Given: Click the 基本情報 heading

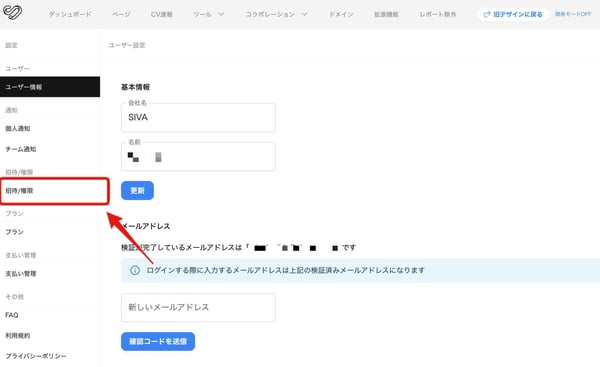Looking at the screenshot, I should 135,87.
